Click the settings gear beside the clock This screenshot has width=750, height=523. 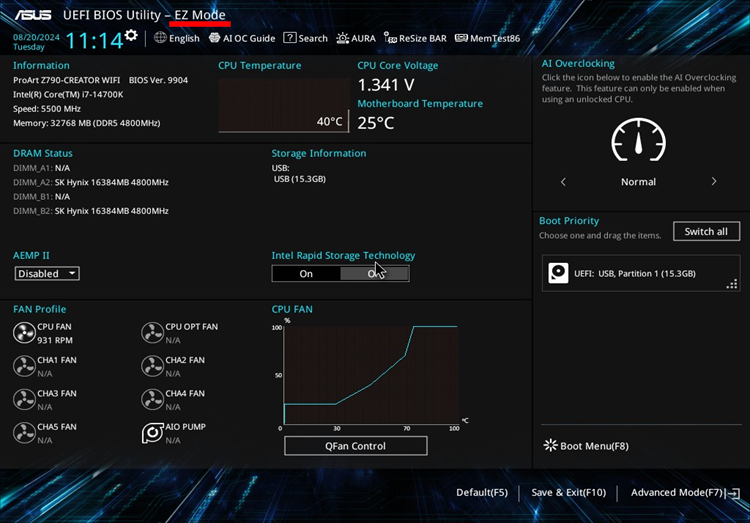point(131,35)
